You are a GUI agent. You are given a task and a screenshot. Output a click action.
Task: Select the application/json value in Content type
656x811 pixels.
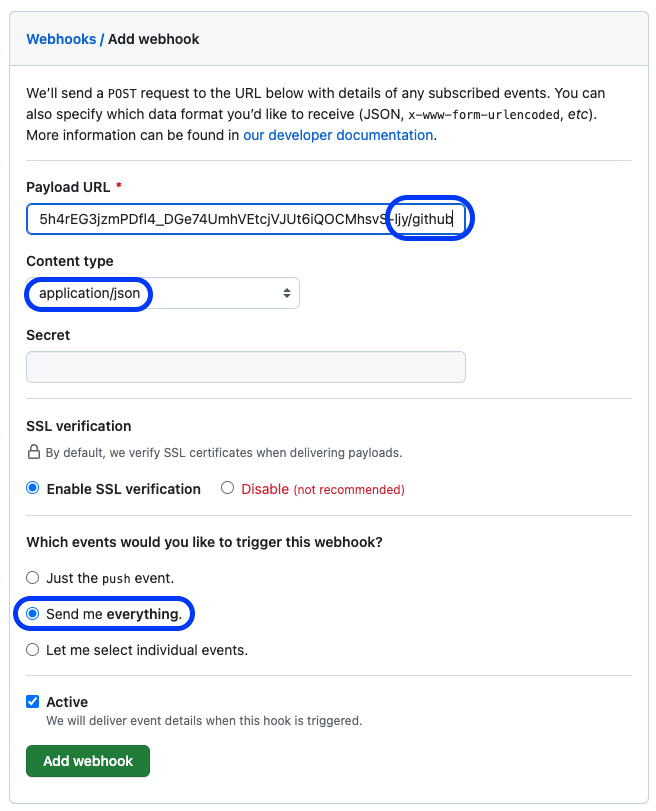click(x=88, y=294)
